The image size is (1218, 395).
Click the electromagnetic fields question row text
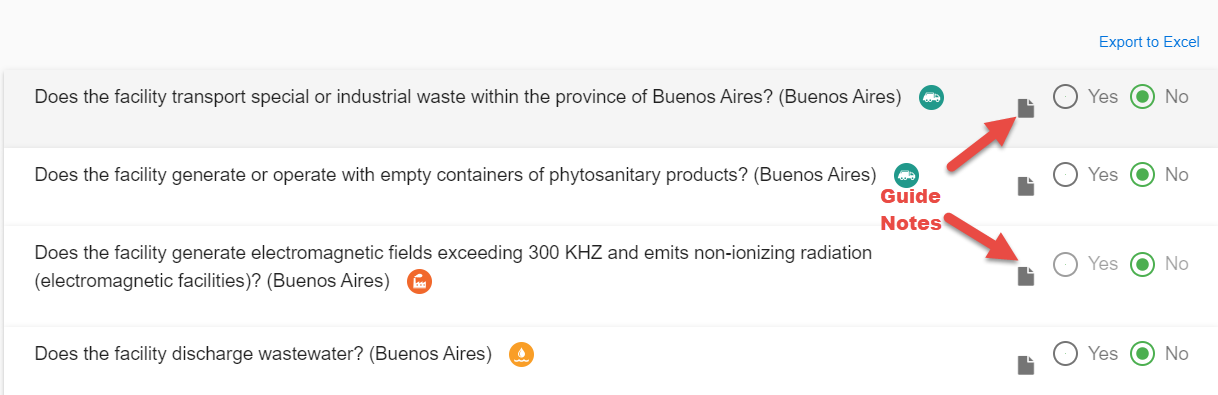(453, 267)
